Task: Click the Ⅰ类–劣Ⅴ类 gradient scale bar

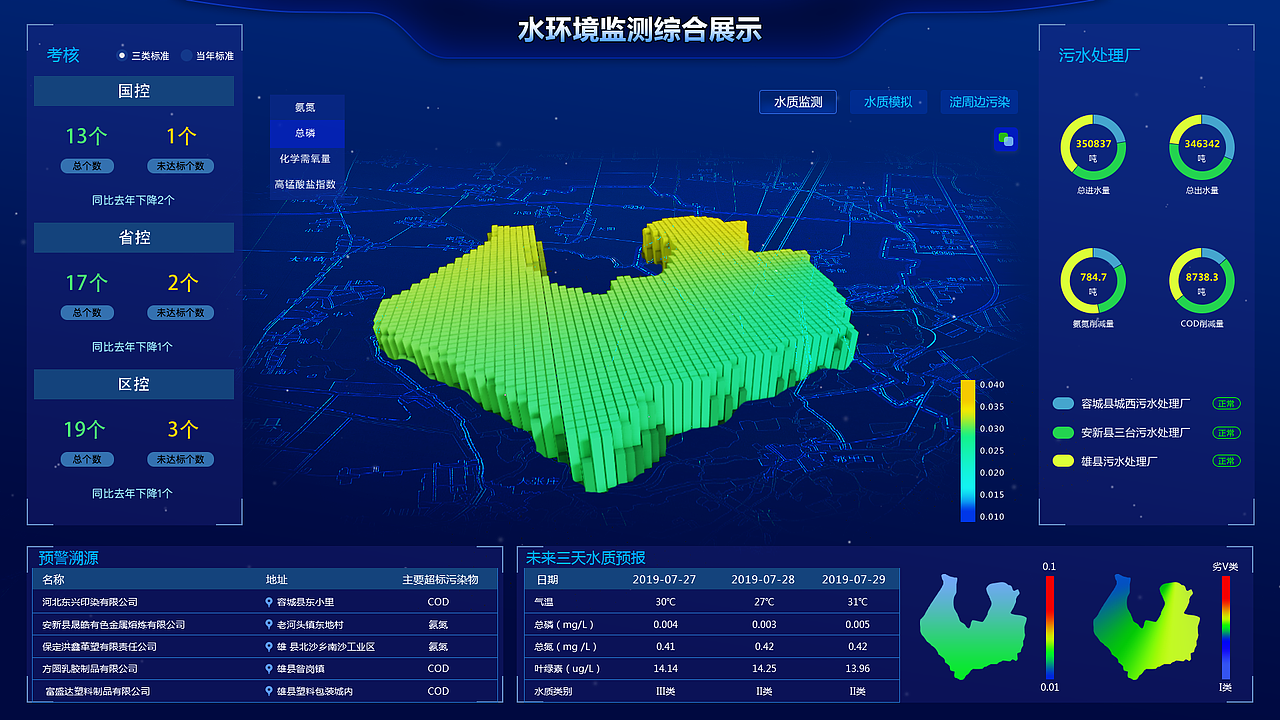Action: pyautogui.click(x=1225, y=628)
